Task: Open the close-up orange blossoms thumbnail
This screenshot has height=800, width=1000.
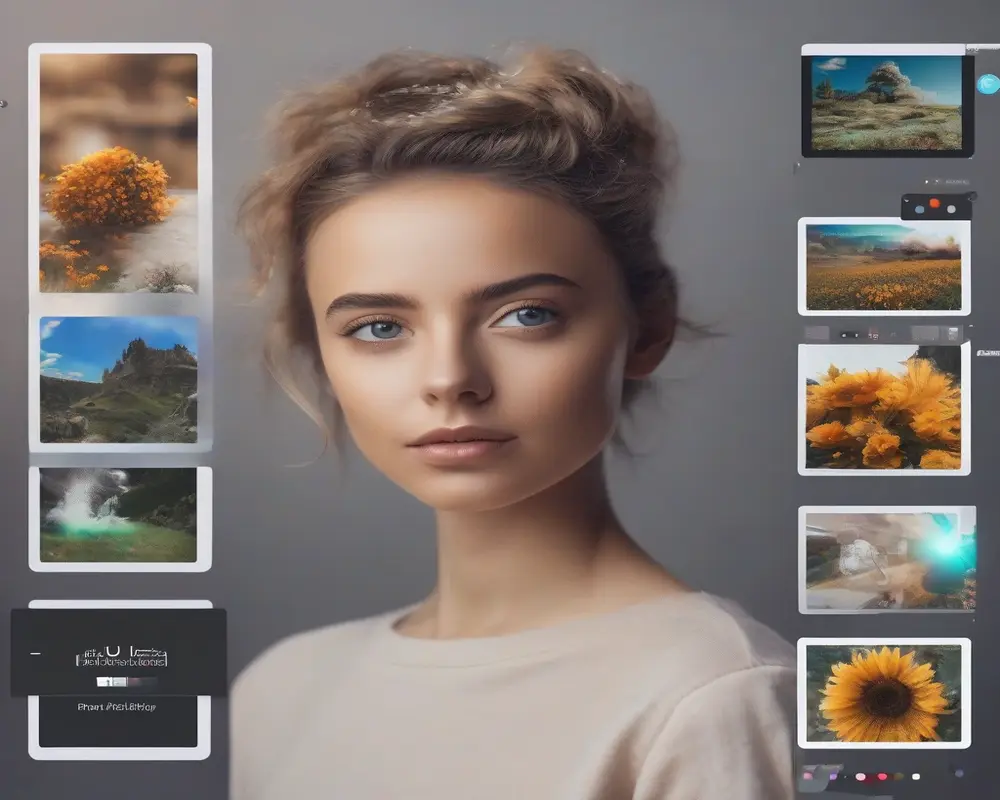Action: click(884, 408)
